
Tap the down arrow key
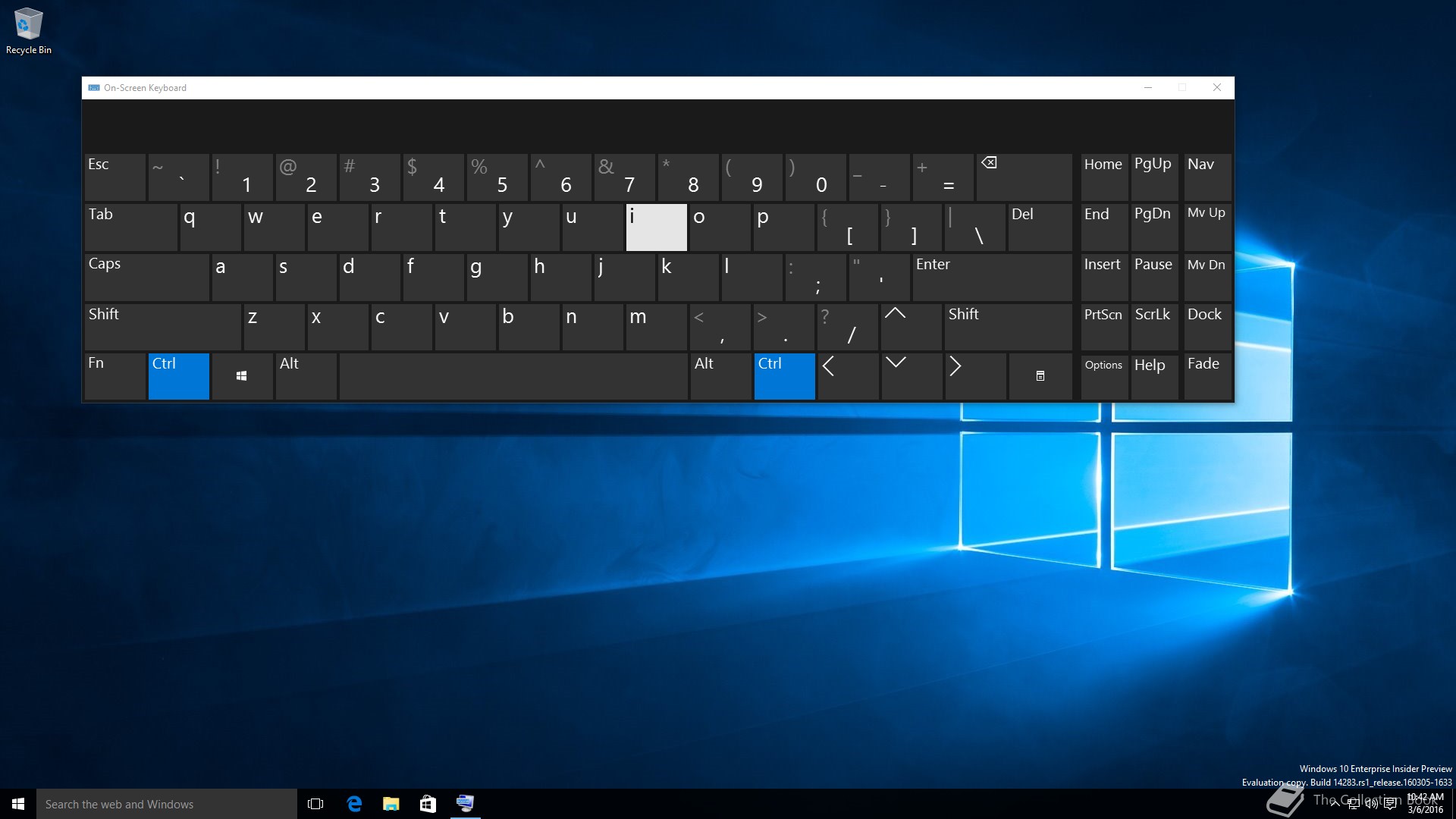[912, 376]
